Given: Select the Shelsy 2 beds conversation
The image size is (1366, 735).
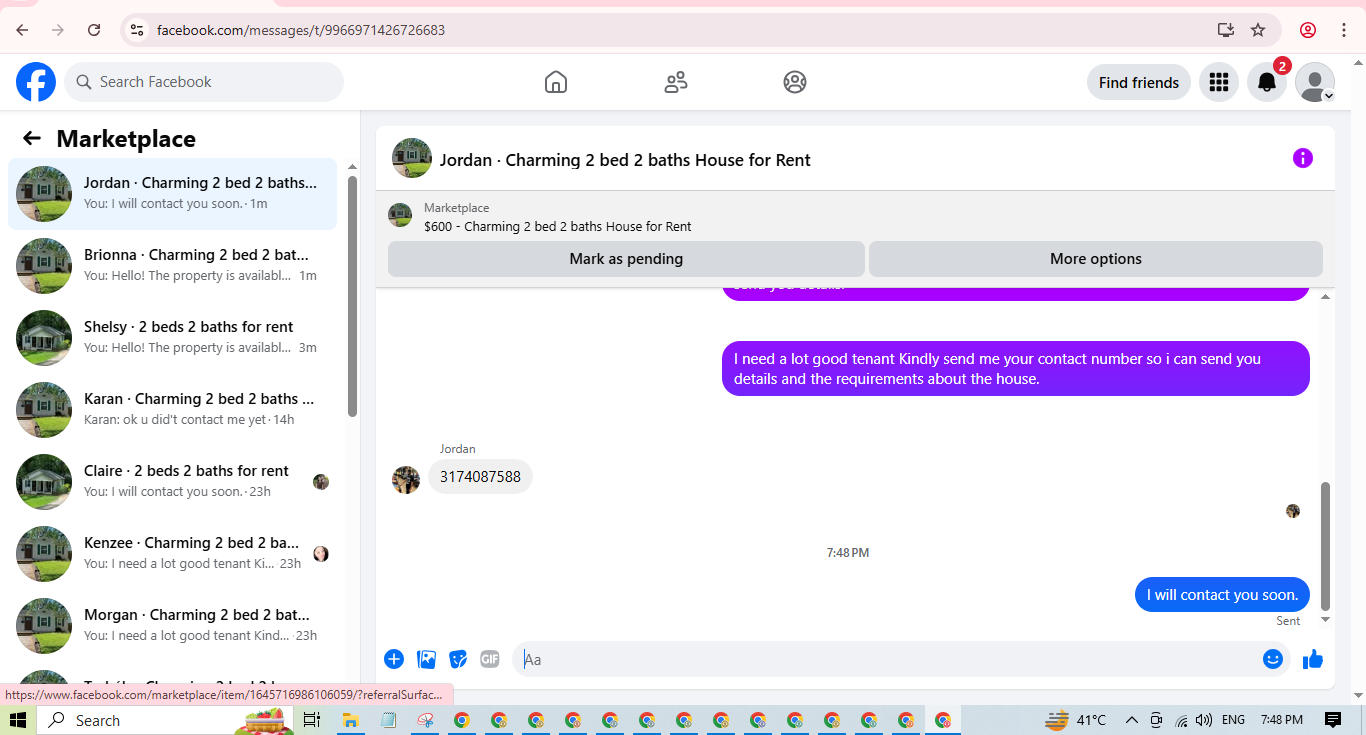Looking at the screenshot, I should coord(172,338).
